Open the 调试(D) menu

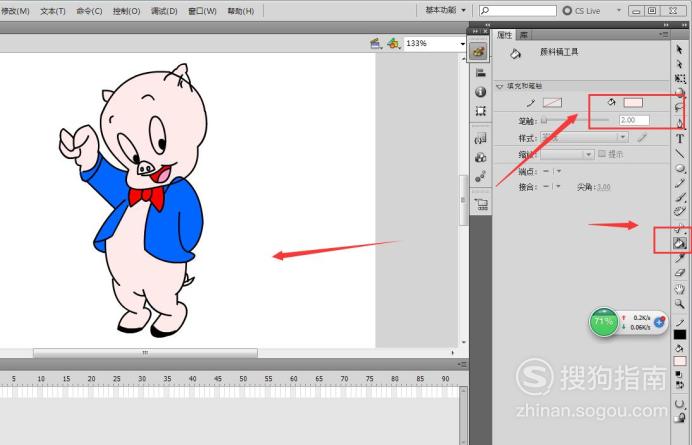click(x=164, y=11)
